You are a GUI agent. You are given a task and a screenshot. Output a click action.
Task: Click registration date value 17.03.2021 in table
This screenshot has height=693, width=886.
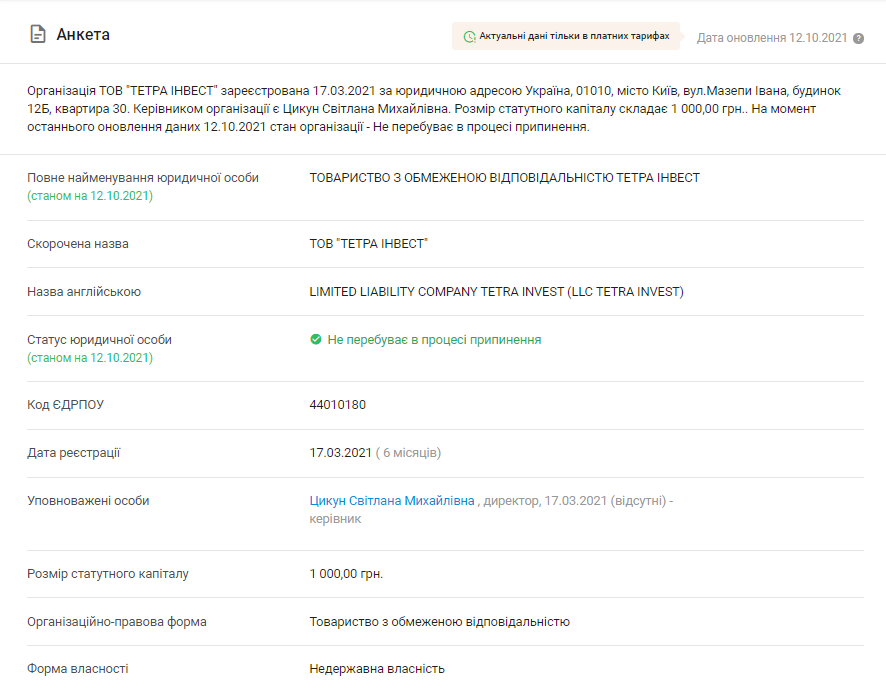[x=340, y=453]
